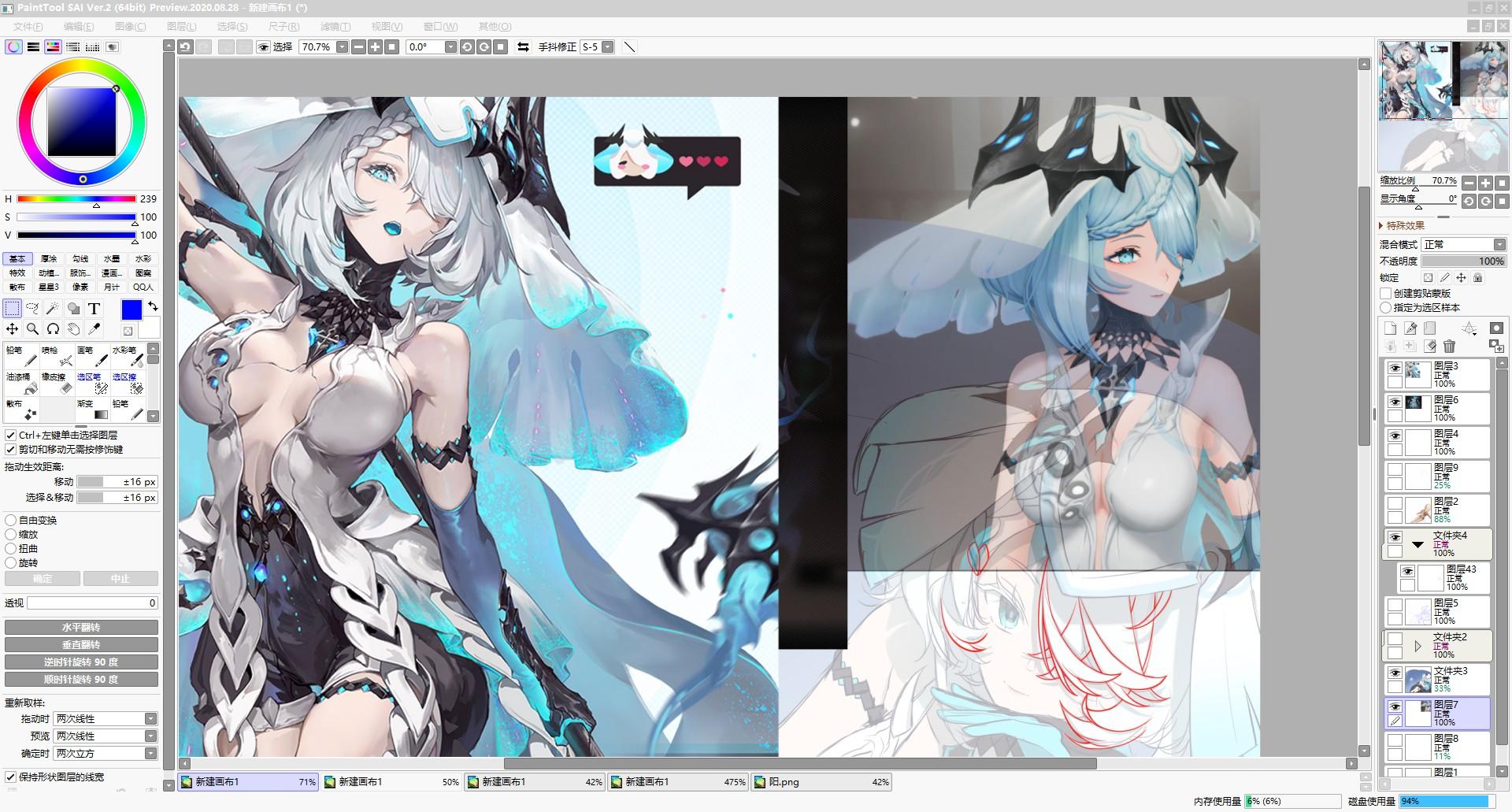The width and height of the screenshot is (1512, 812).
Task: Select the Lasso selection tool
Action: (32, 308)
